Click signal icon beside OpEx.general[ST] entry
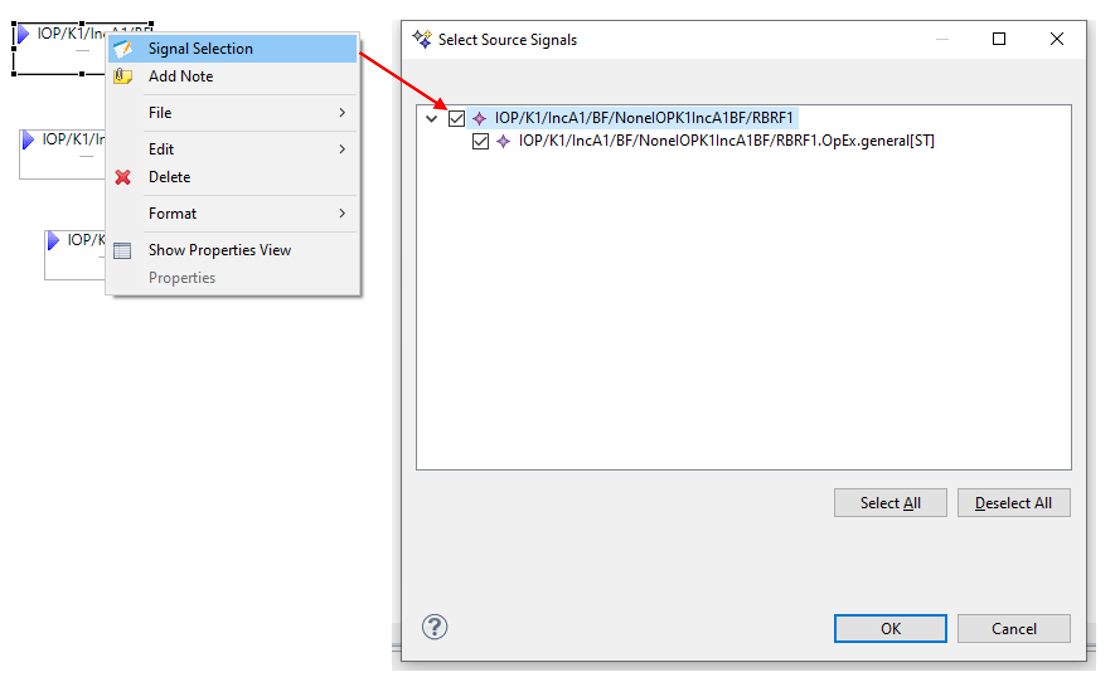 pyautogui.click(x=504, y=142)
